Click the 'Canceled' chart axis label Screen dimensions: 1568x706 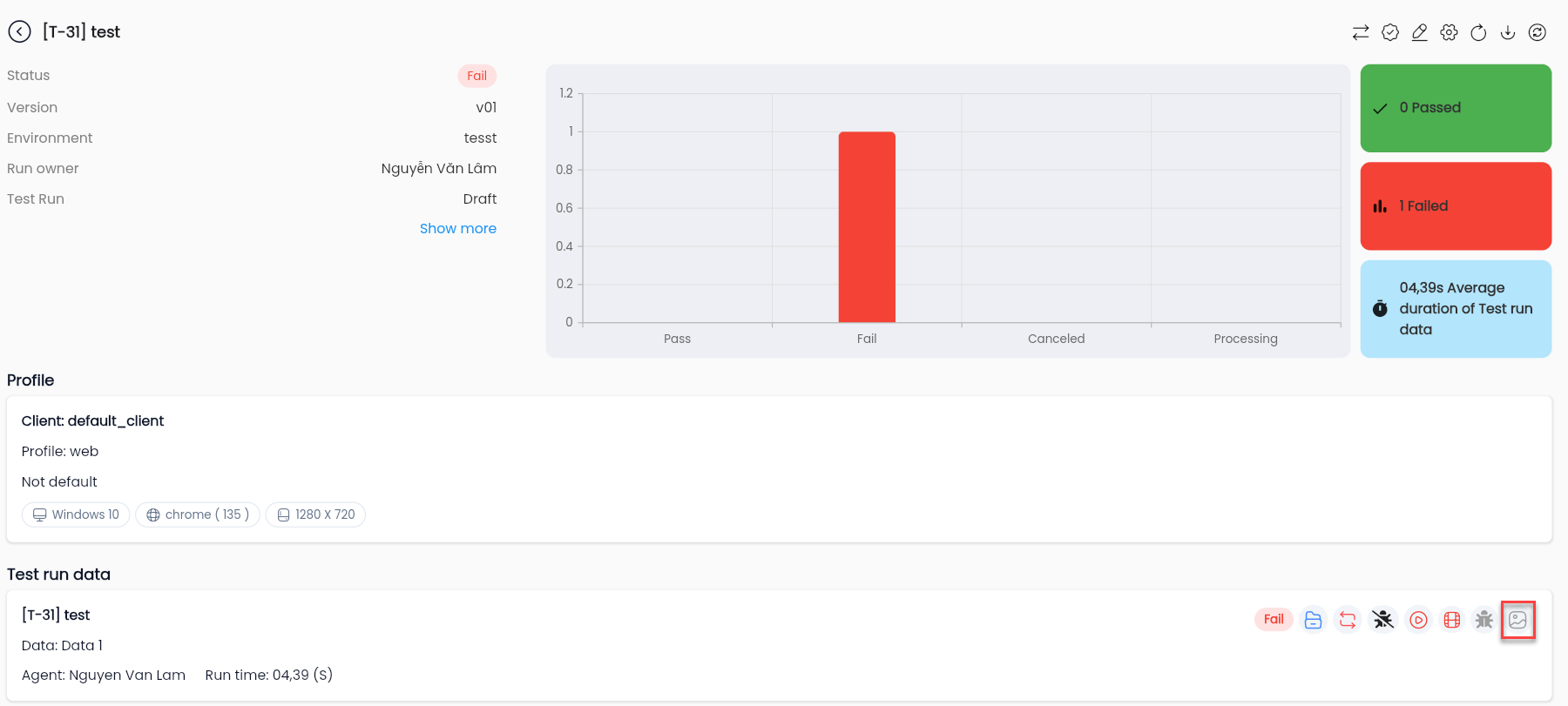click(x=1057, y=339)
